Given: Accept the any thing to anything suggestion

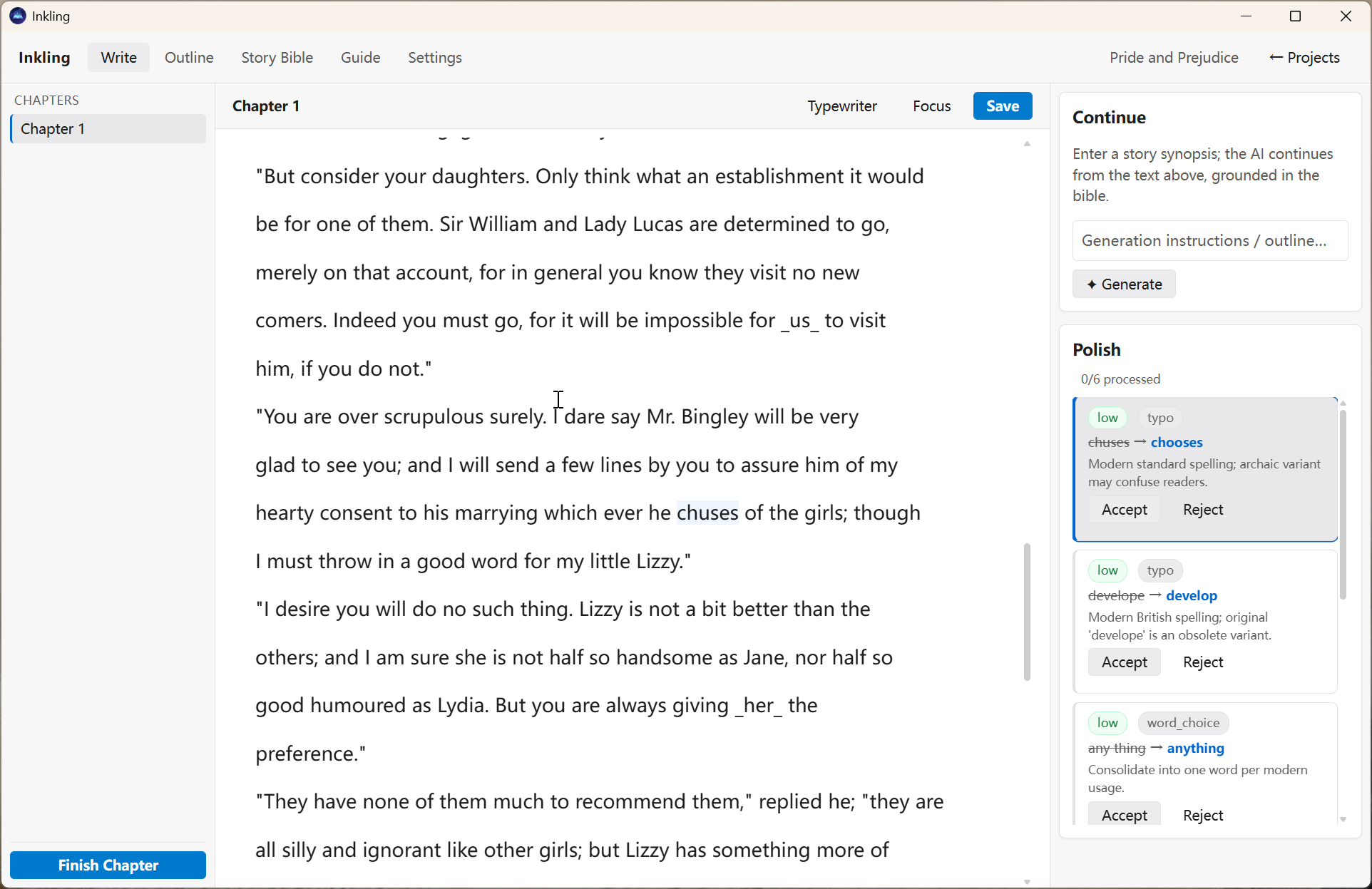Looking at the screenshot, I should click(x=1124, y=815).
